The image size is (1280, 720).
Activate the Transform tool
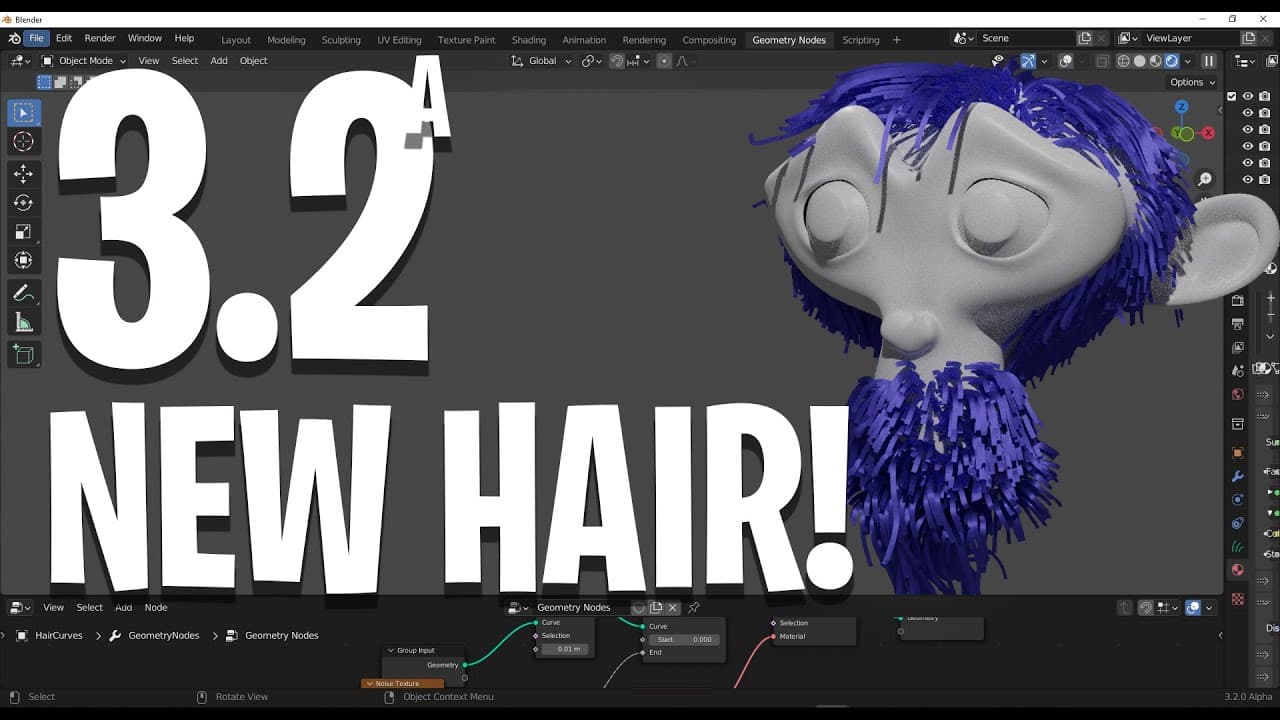tap(24, 261)
